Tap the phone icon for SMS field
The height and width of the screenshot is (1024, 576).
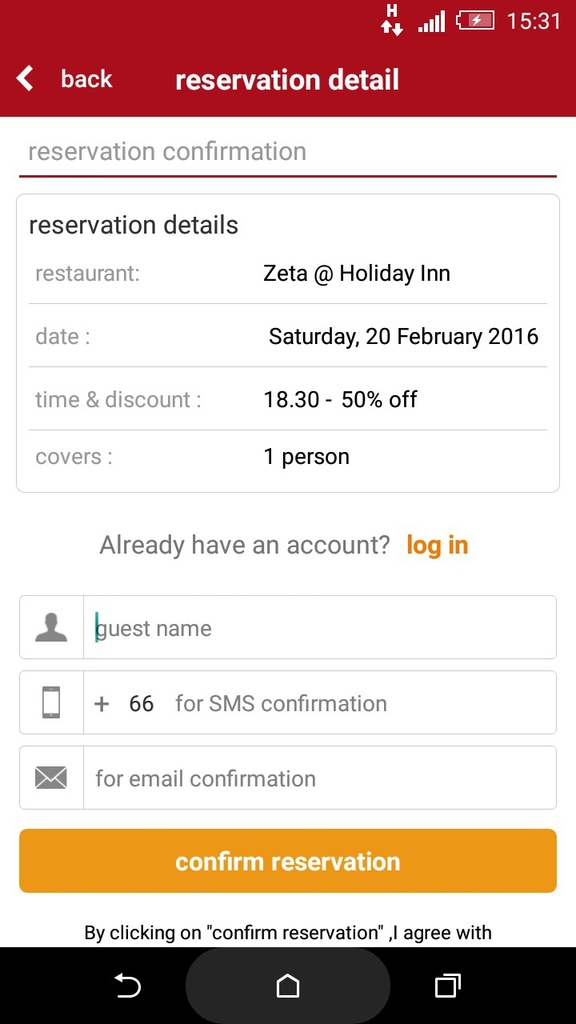tap(51, 703)
